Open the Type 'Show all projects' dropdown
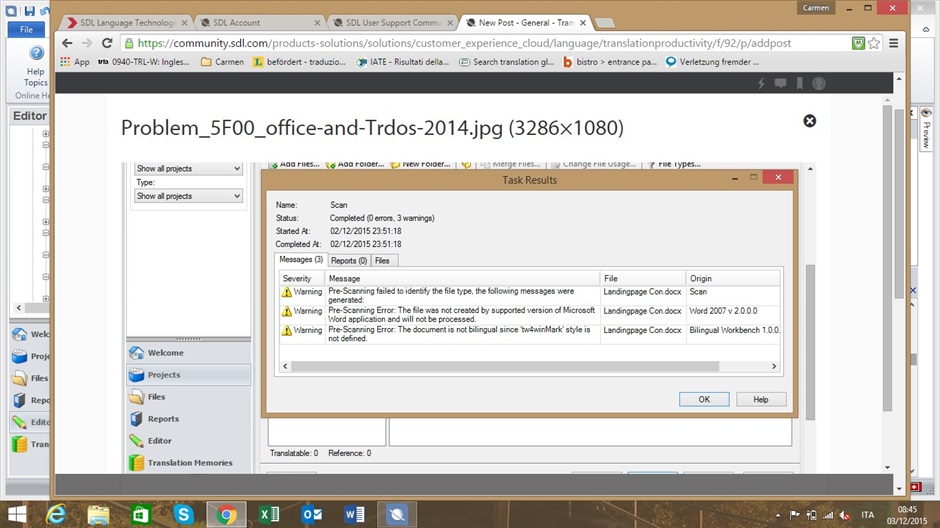This screenshot has height=528, width=940. [x=188, y=196]
